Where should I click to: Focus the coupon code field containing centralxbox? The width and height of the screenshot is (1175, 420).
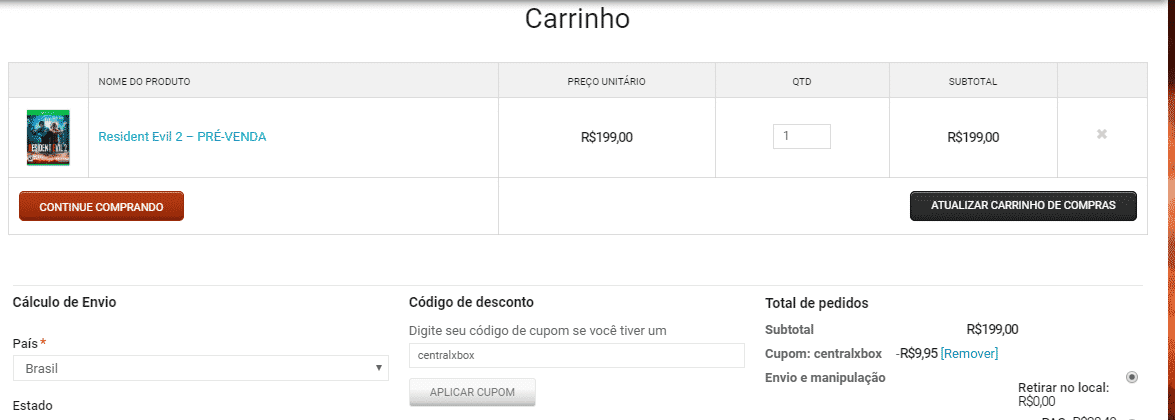coord(576,356)
